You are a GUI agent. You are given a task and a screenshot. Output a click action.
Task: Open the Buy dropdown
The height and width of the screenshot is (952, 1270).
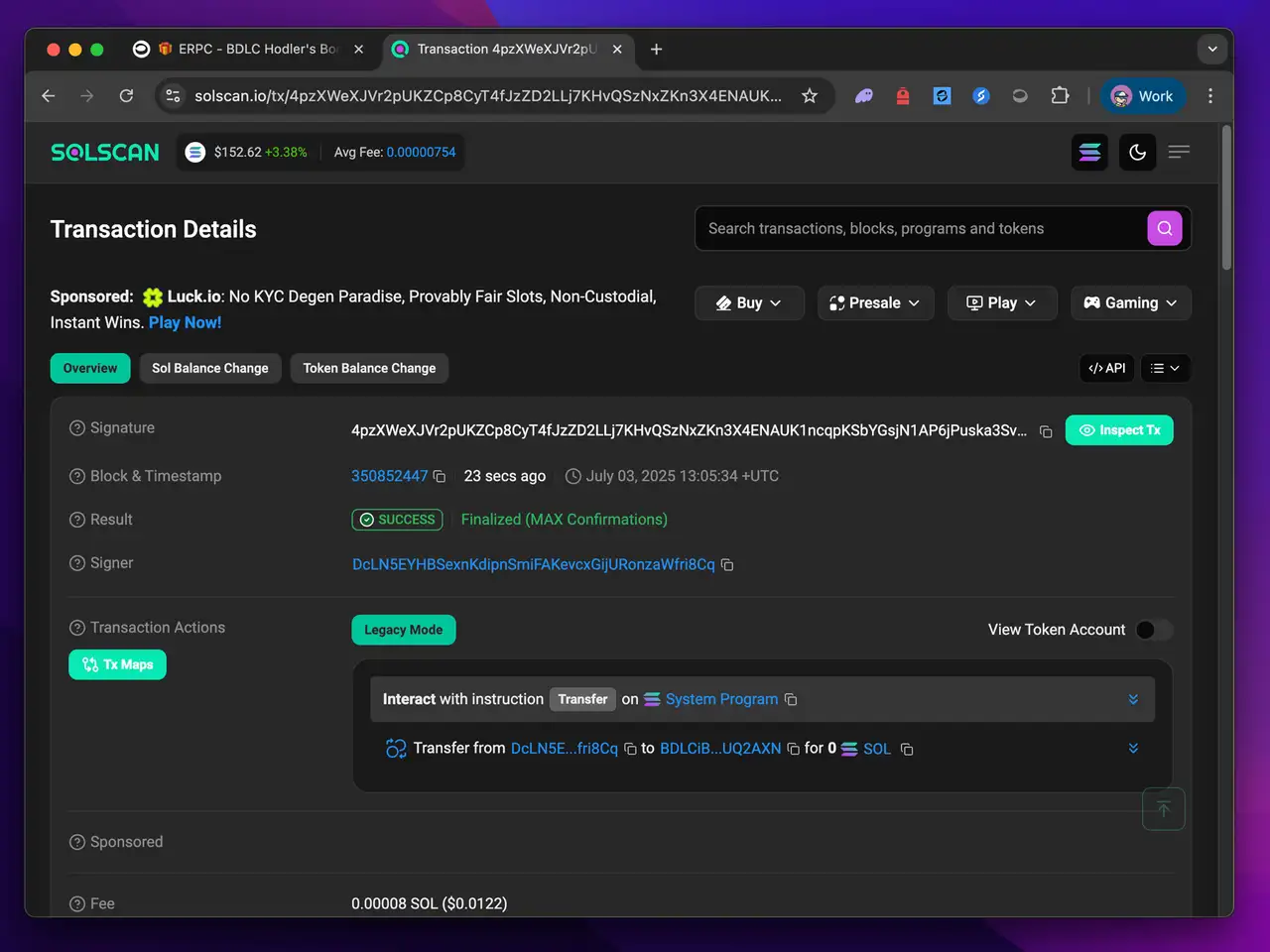point(749,303)
